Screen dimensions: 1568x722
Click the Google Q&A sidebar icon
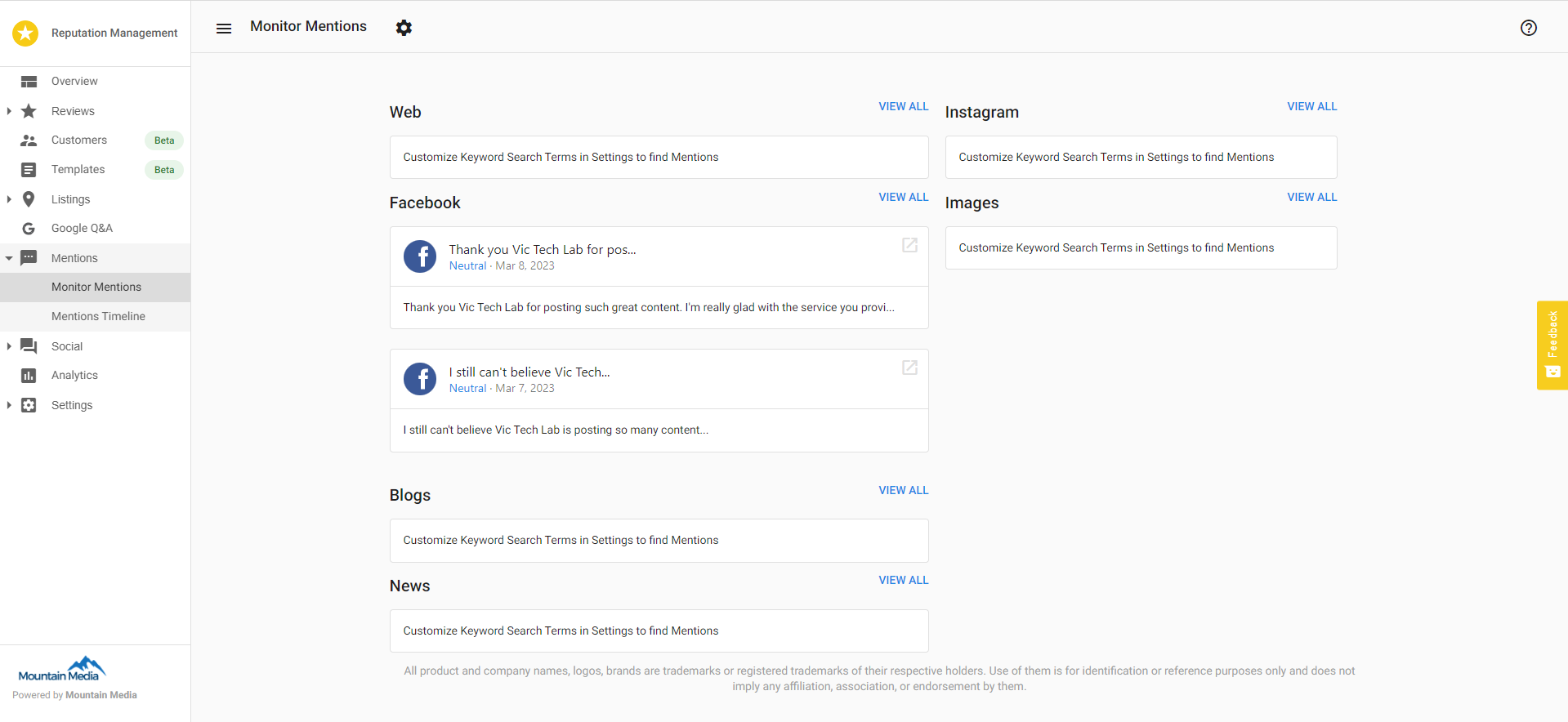(x=29, y=229)
